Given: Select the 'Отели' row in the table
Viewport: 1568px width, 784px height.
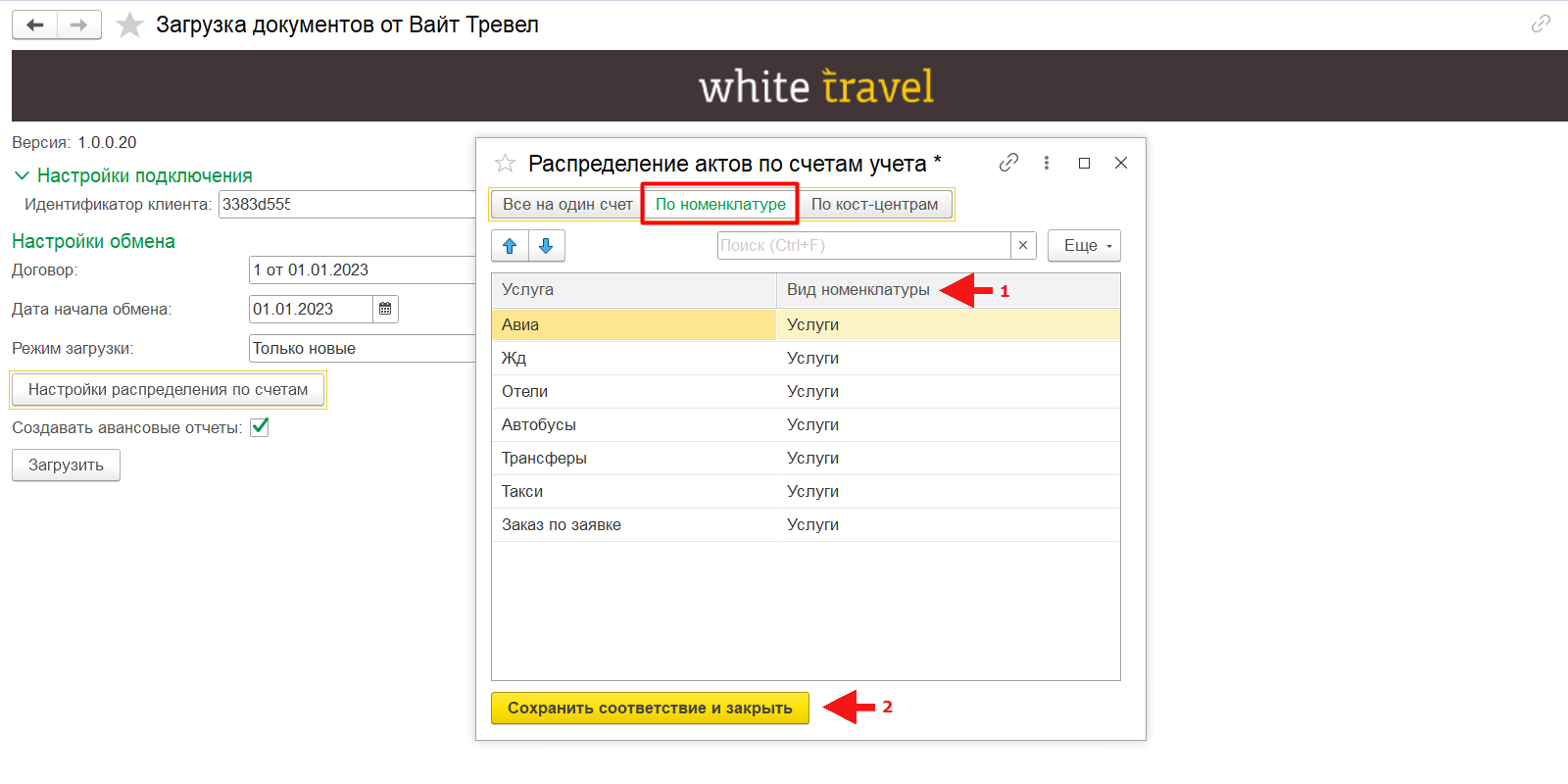Looking at the screenshot, I should click(633, 392).
